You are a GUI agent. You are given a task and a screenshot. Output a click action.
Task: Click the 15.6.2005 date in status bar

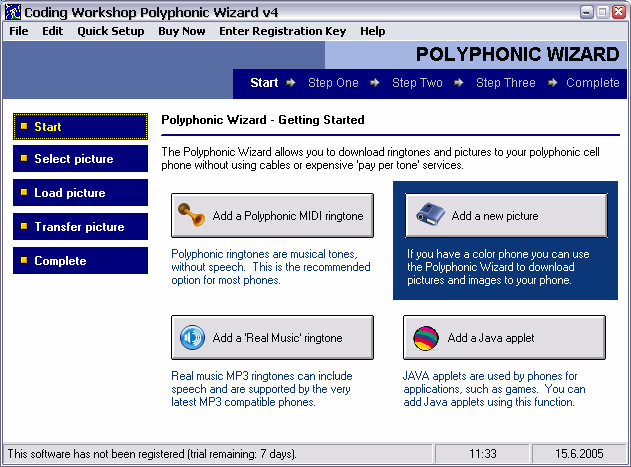[579, 454]
